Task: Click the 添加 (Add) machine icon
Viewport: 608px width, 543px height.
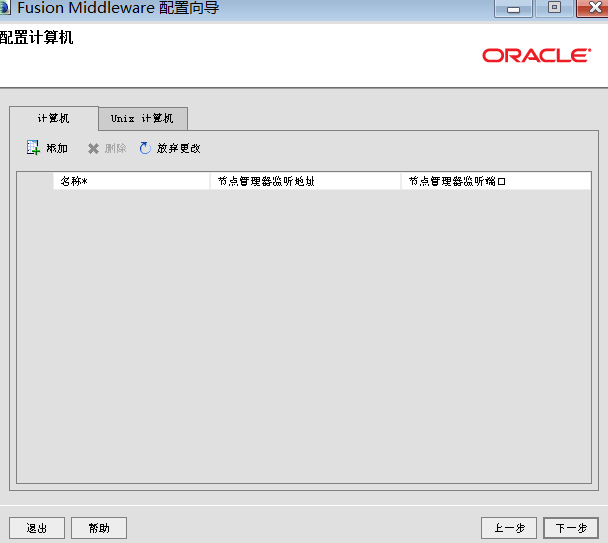Action: click(33, 148)
